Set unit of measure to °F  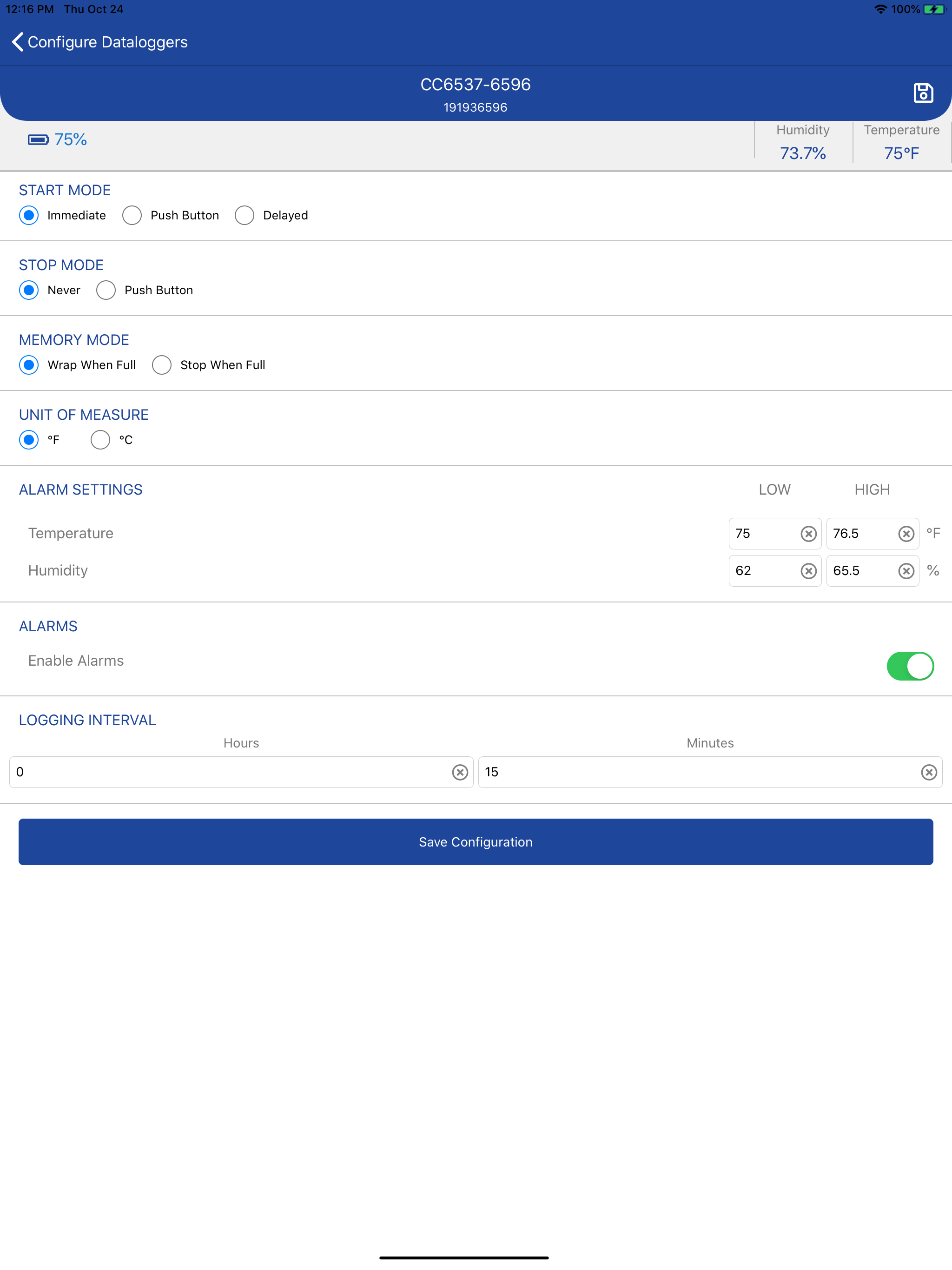point(29,440)
